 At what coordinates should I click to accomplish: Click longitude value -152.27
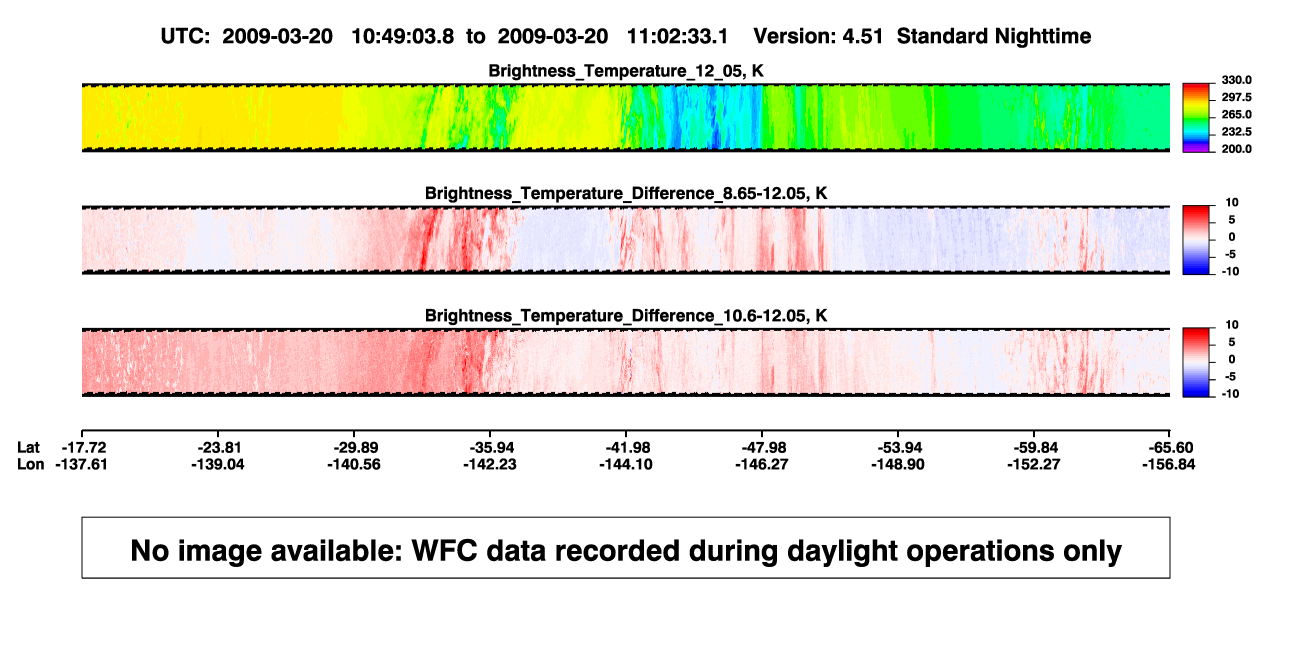click(x=1034, y=464)
